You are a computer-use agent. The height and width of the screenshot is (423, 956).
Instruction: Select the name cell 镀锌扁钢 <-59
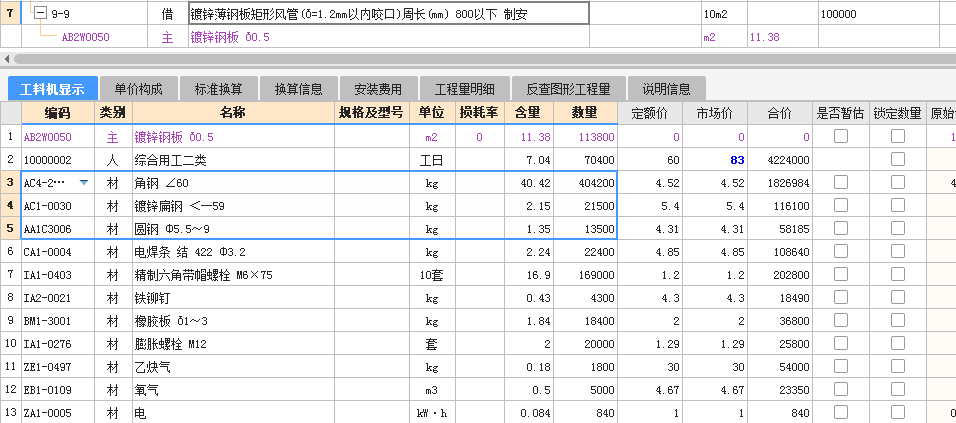coord(233,206)
